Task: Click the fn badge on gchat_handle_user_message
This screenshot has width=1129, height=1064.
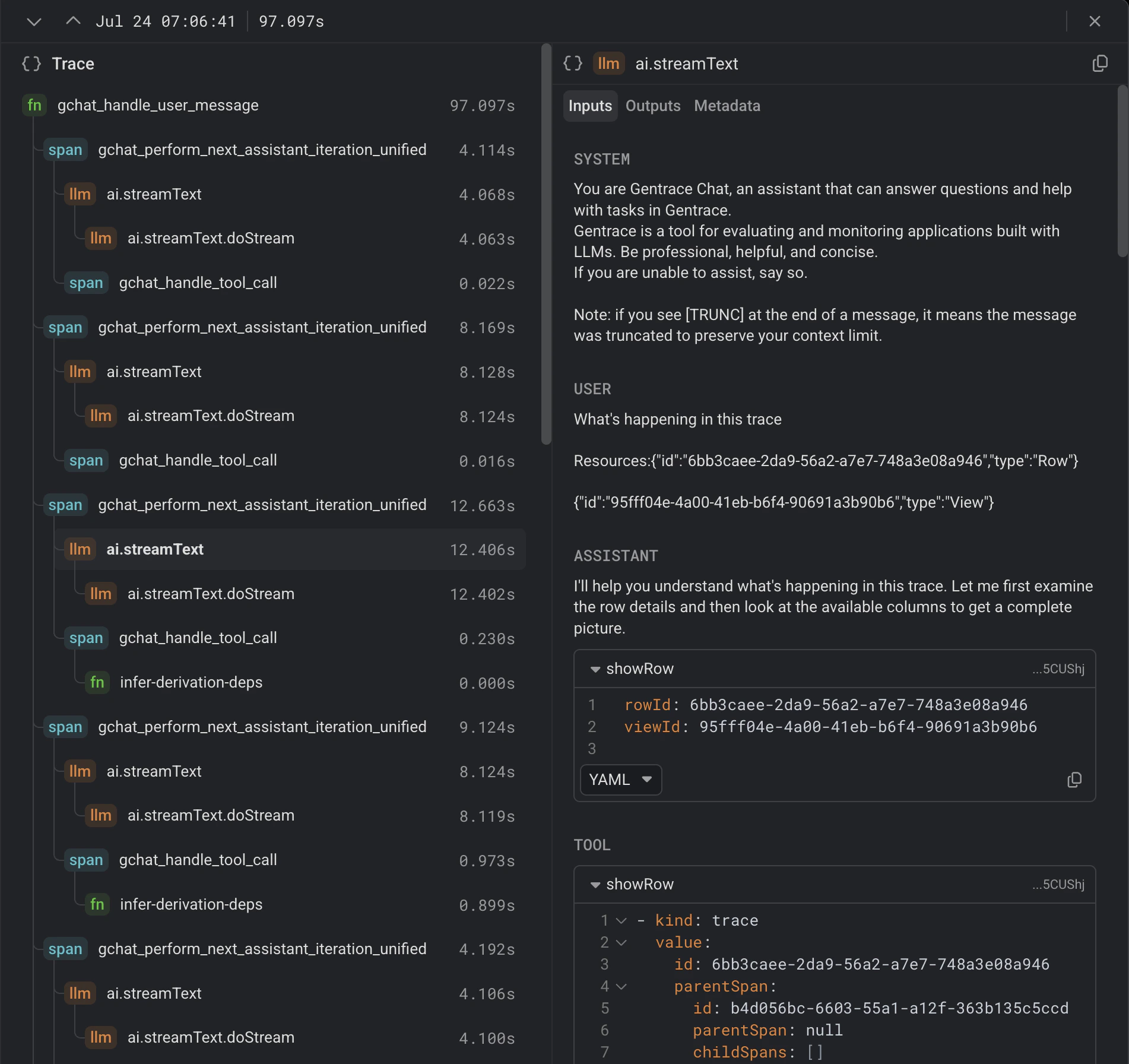Action: (x=34, y=105)
